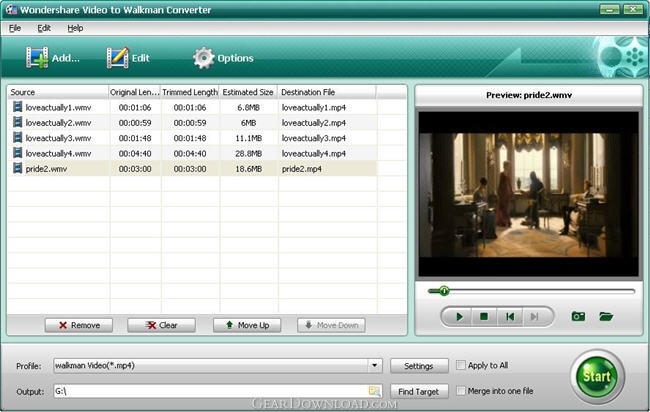Open the File menu
Viewport: 650px width, 412px height.
tap(15, 28)
